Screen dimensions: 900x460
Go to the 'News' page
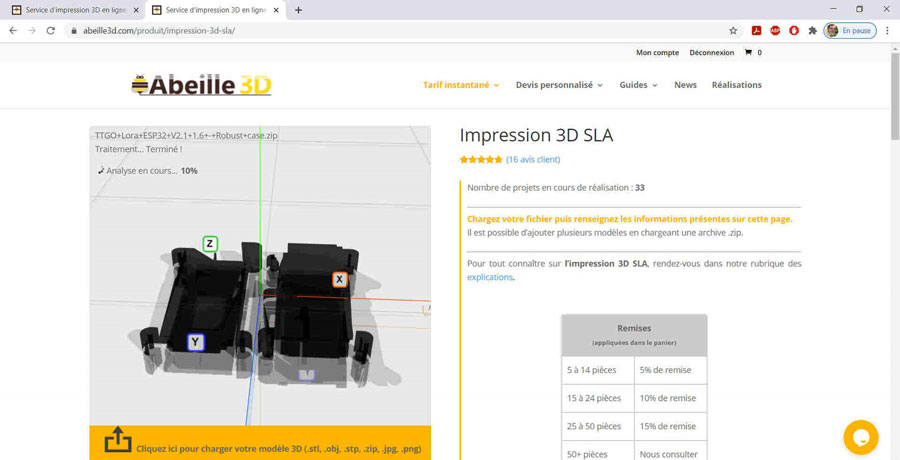685,84
